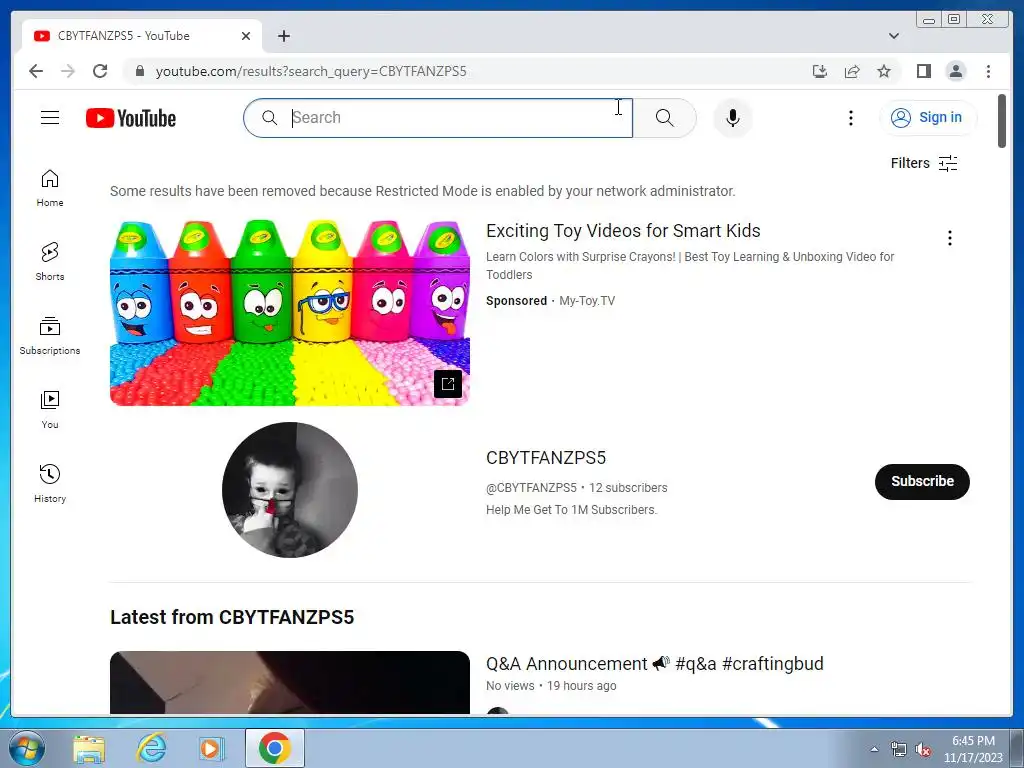Click My-Toy.TV sponsor link
The image size is (1024, 768).
click(x=587, y=301)
